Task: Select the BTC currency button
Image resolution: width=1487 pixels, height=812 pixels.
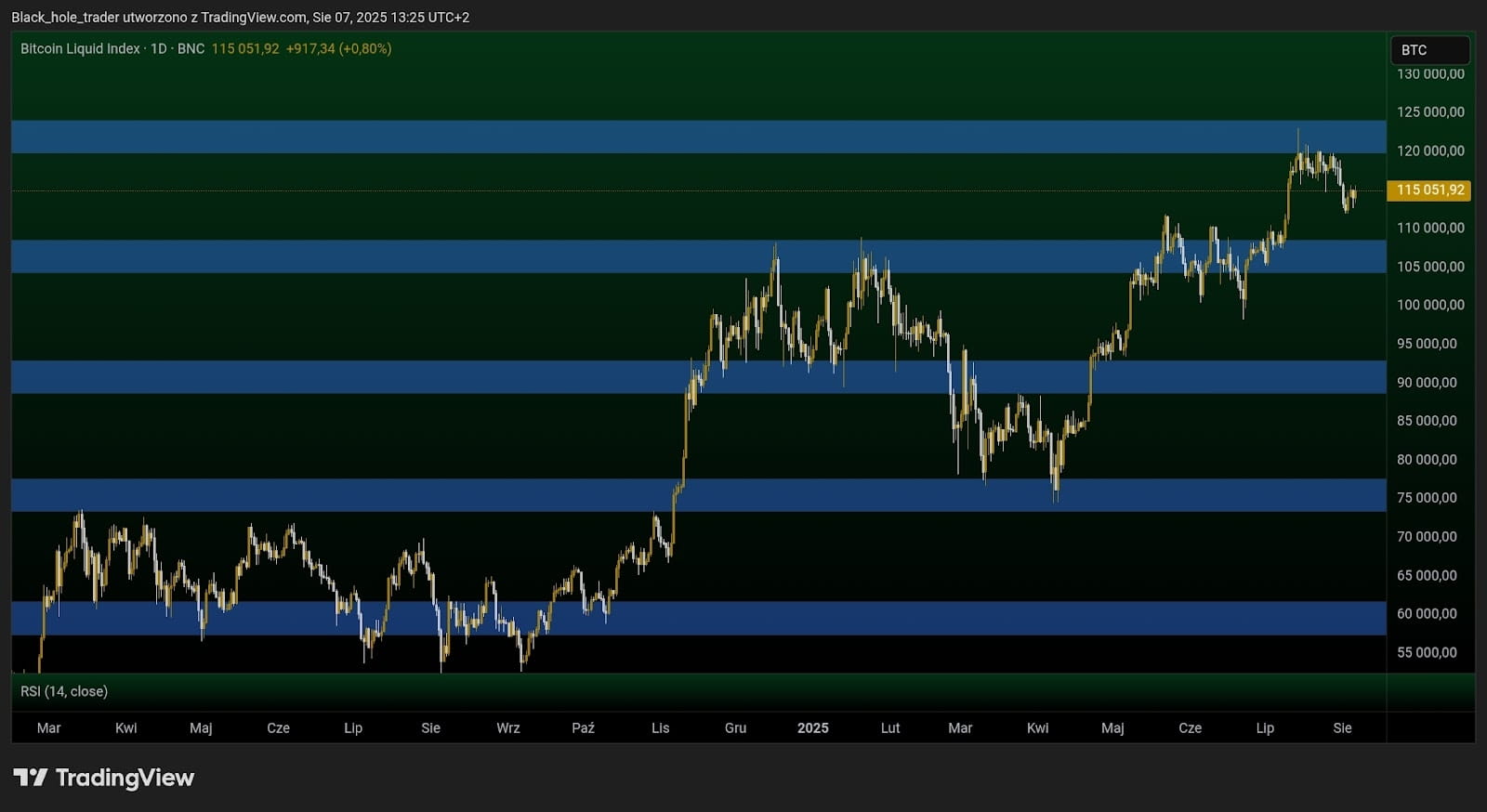Action: pos(1429,50)
